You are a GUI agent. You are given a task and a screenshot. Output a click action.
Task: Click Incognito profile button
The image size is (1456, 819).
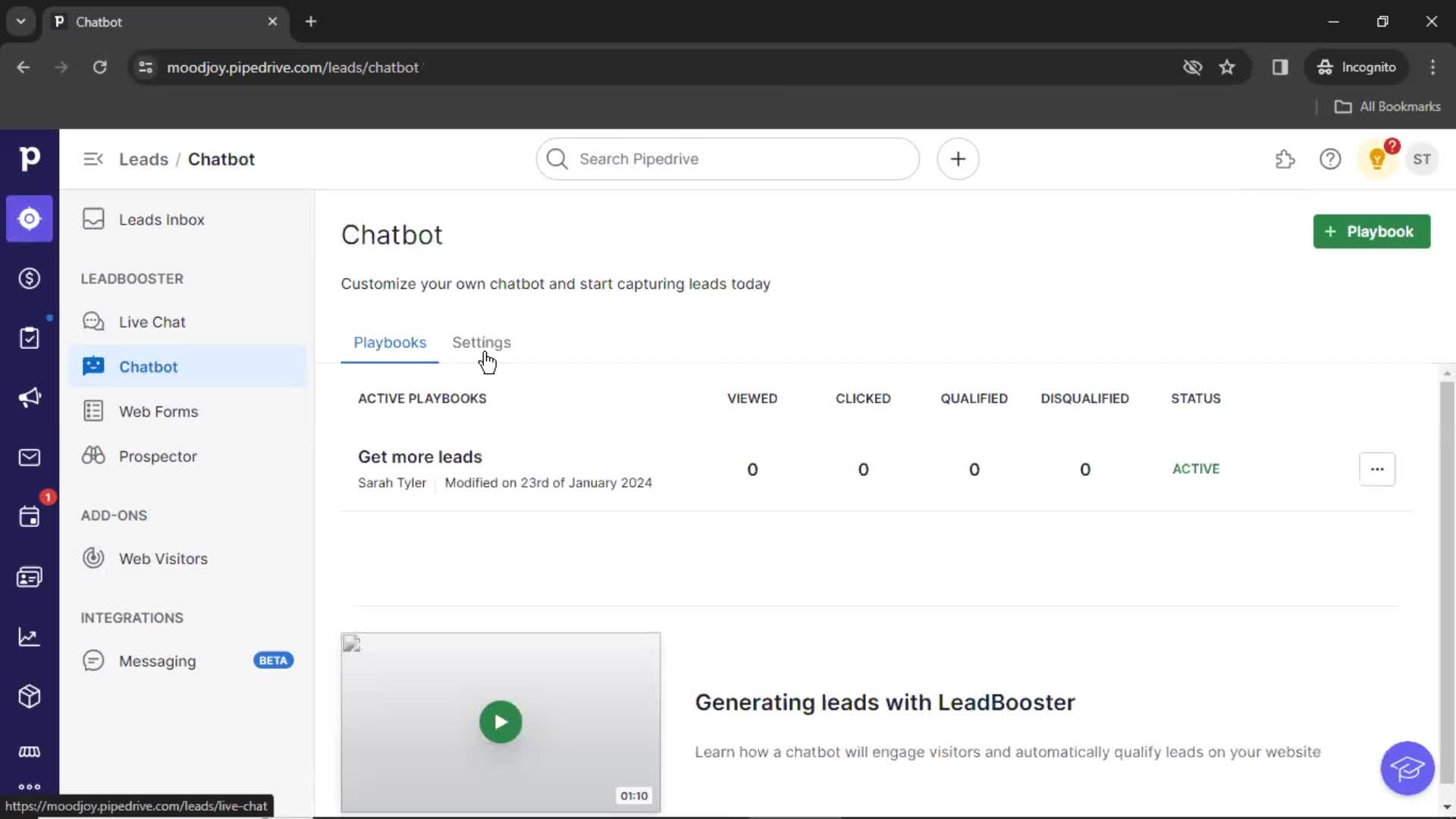[1357, 67]
